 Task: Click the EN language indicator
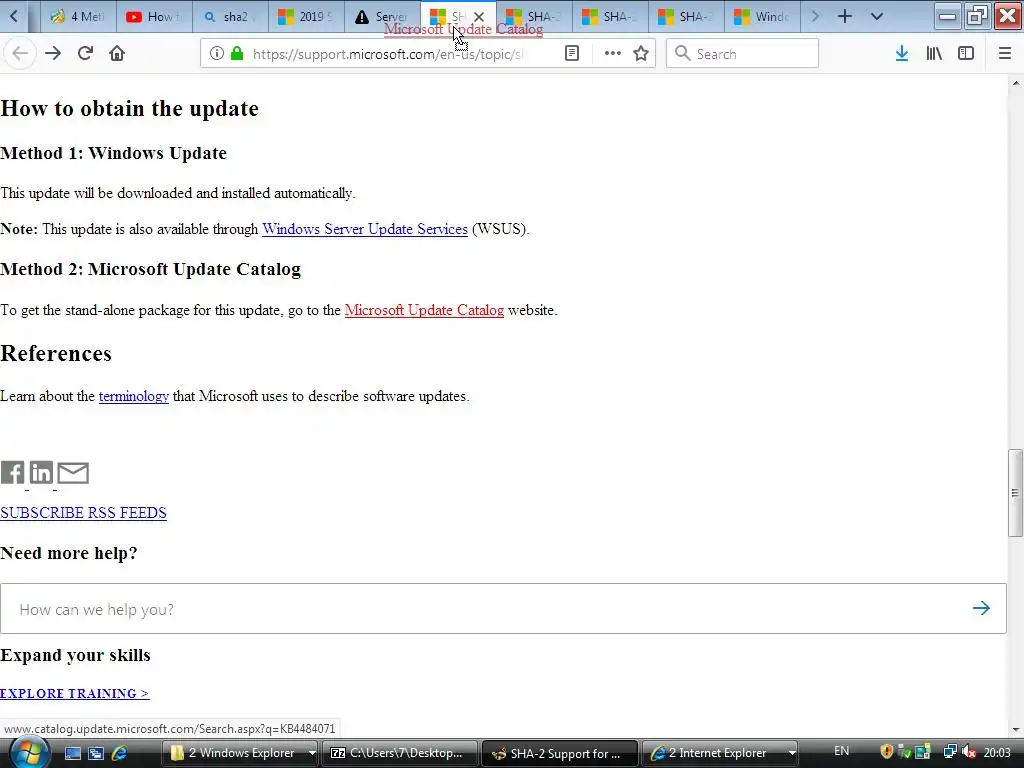[842, 751]
